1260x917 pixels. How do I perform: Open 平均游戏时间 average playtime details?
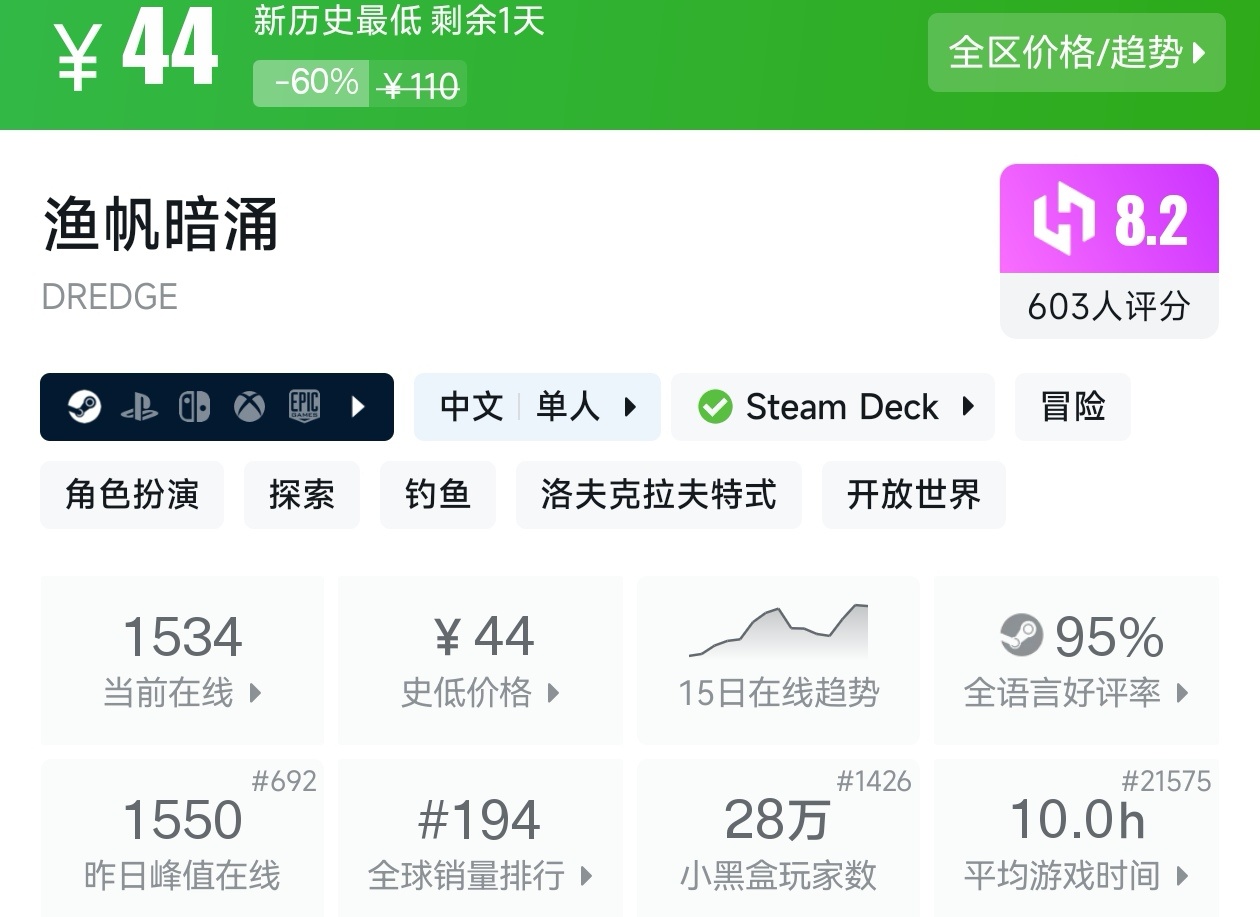coord(1076,838)
